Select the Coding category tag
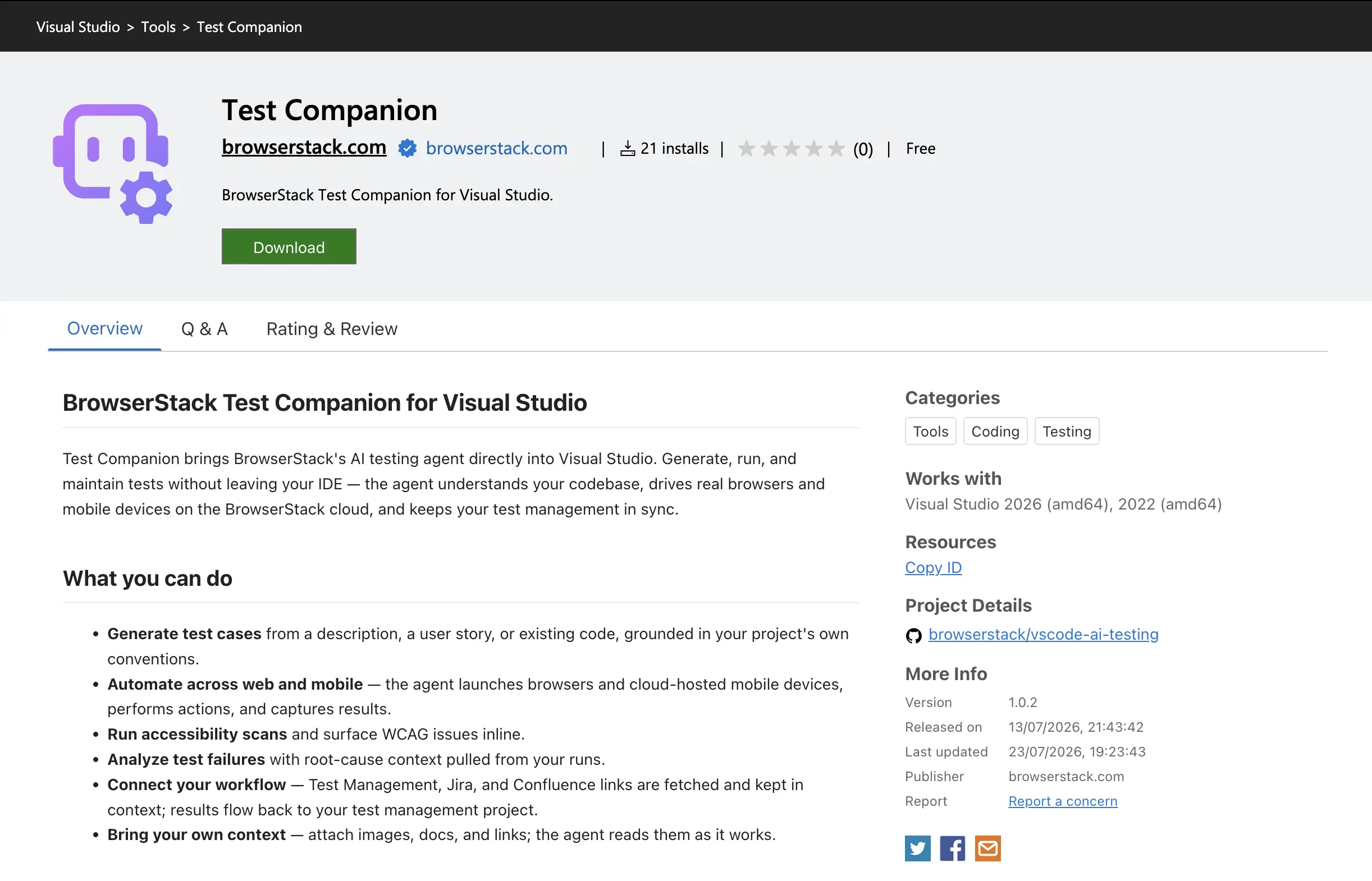Screen dimensions: 1372x881 [x=995, y=432]
